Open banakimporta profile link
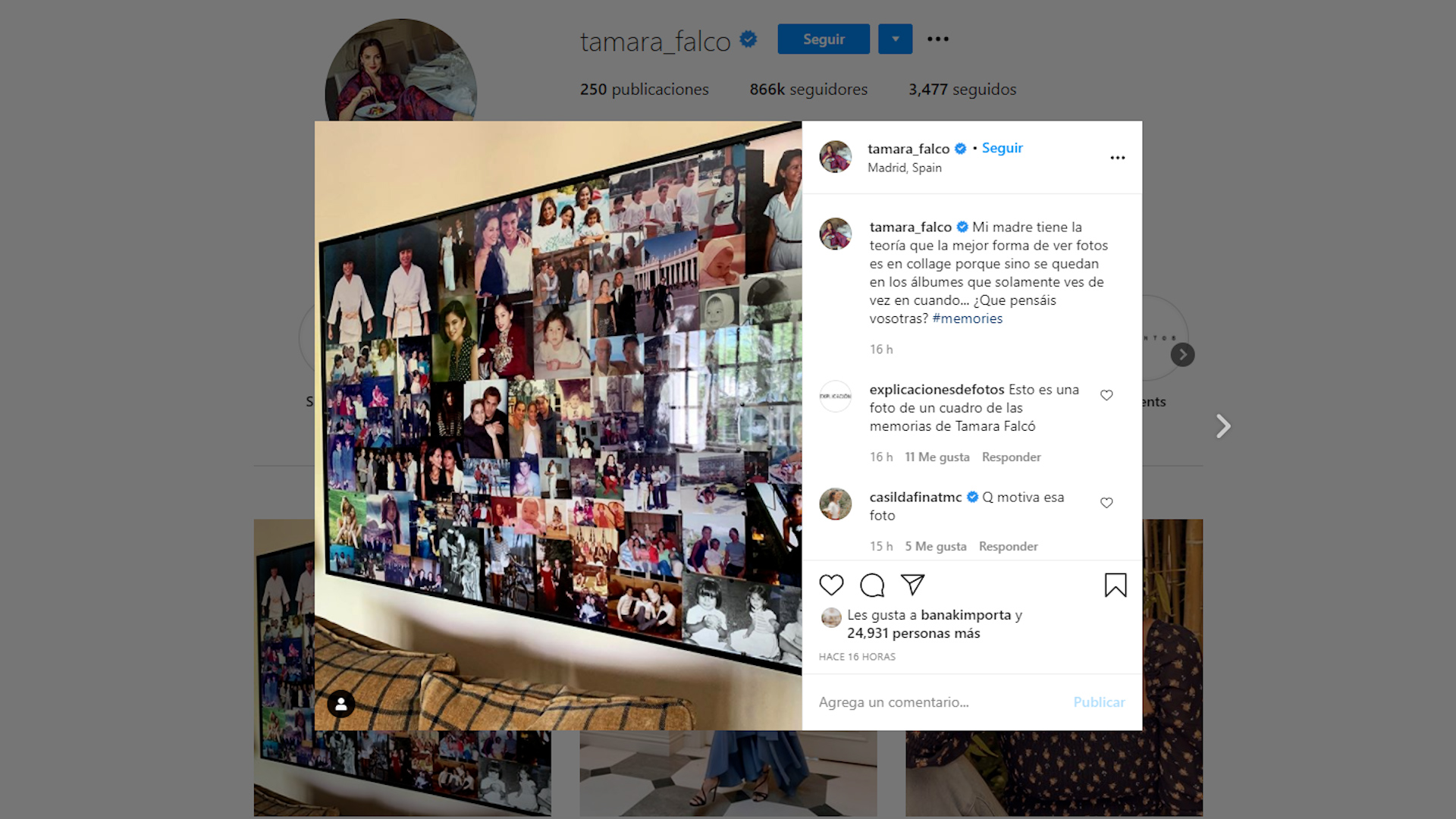Image resolution: width=1456 pixels, height=819 pixels. tap(965, 615)
